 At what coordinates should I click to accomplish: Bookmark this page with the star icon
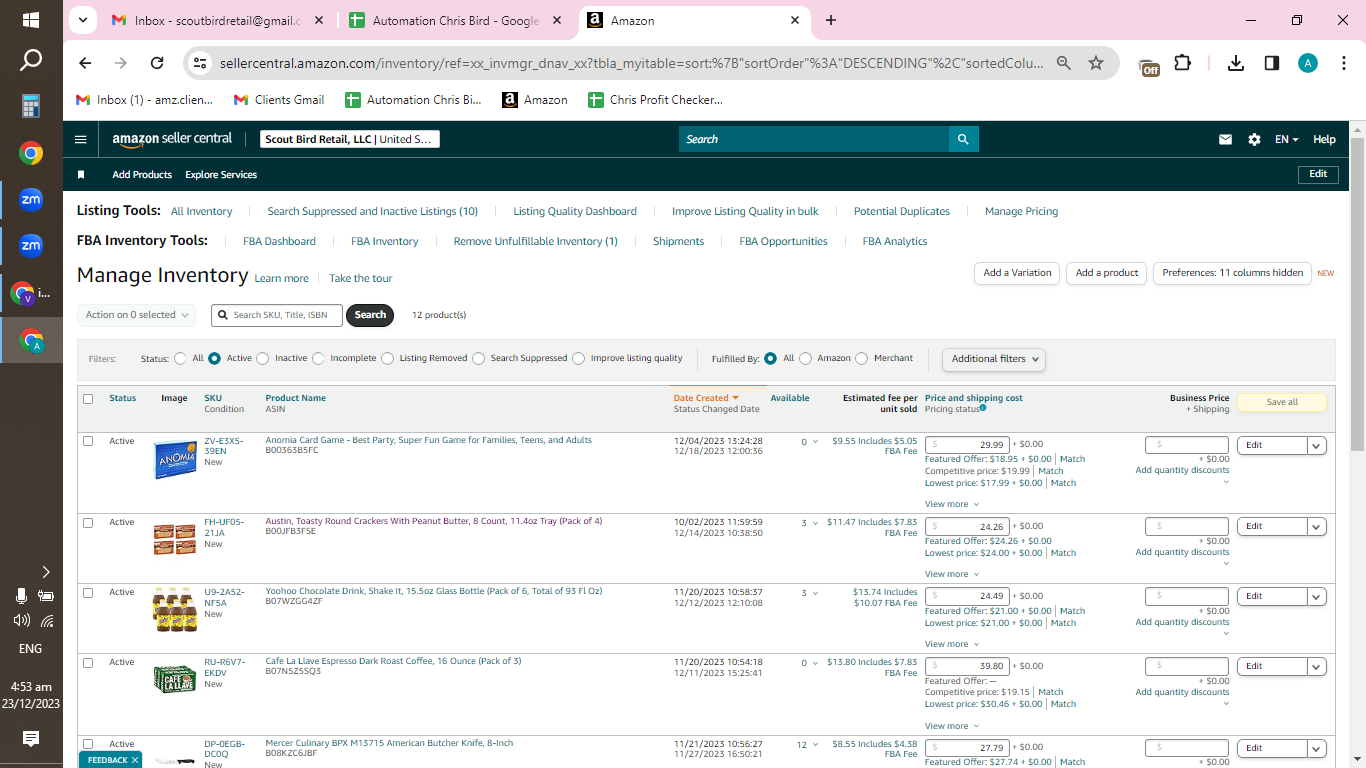point(1096,63)
